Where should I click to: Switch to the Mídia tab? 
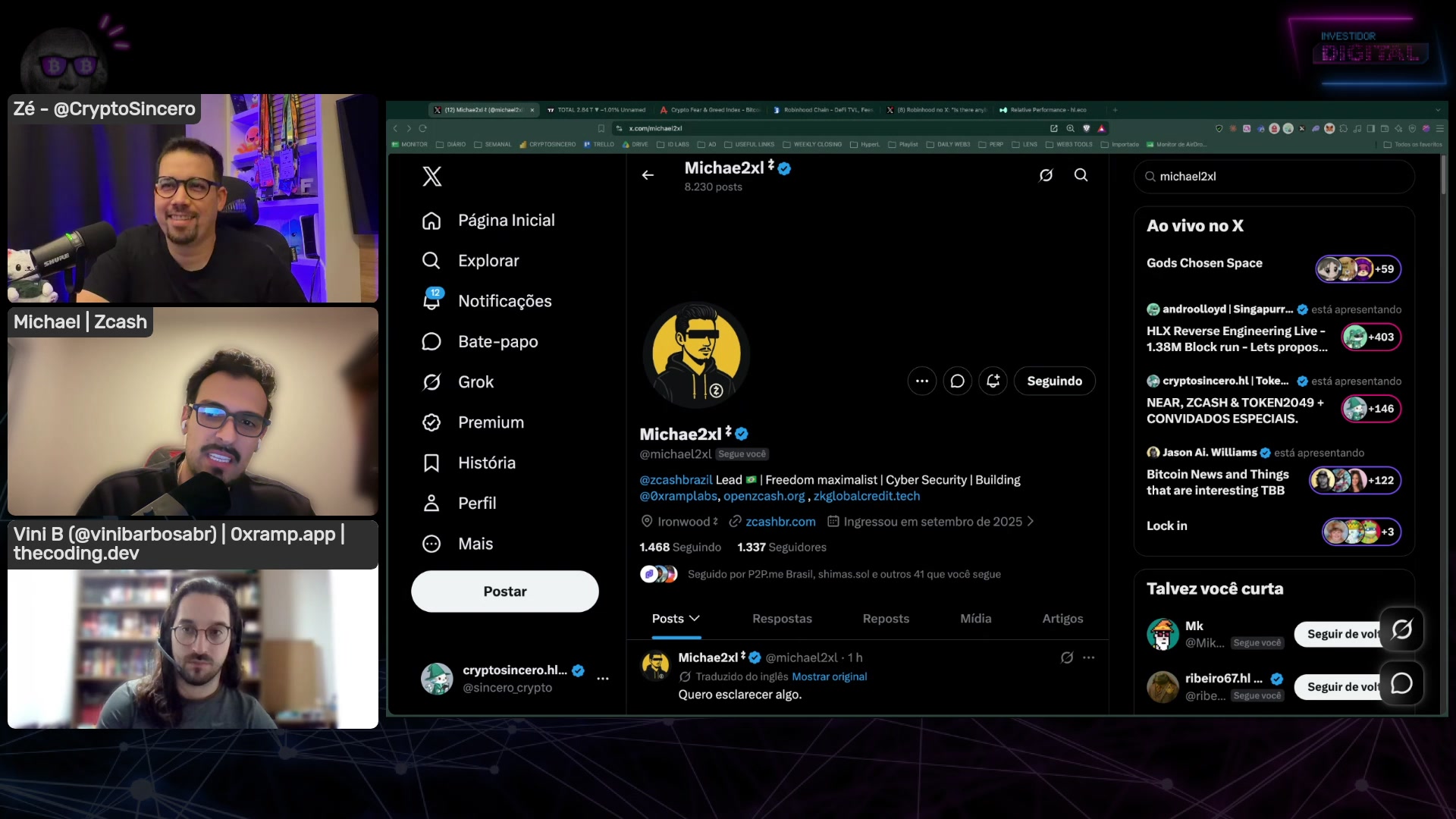(976, 619)
